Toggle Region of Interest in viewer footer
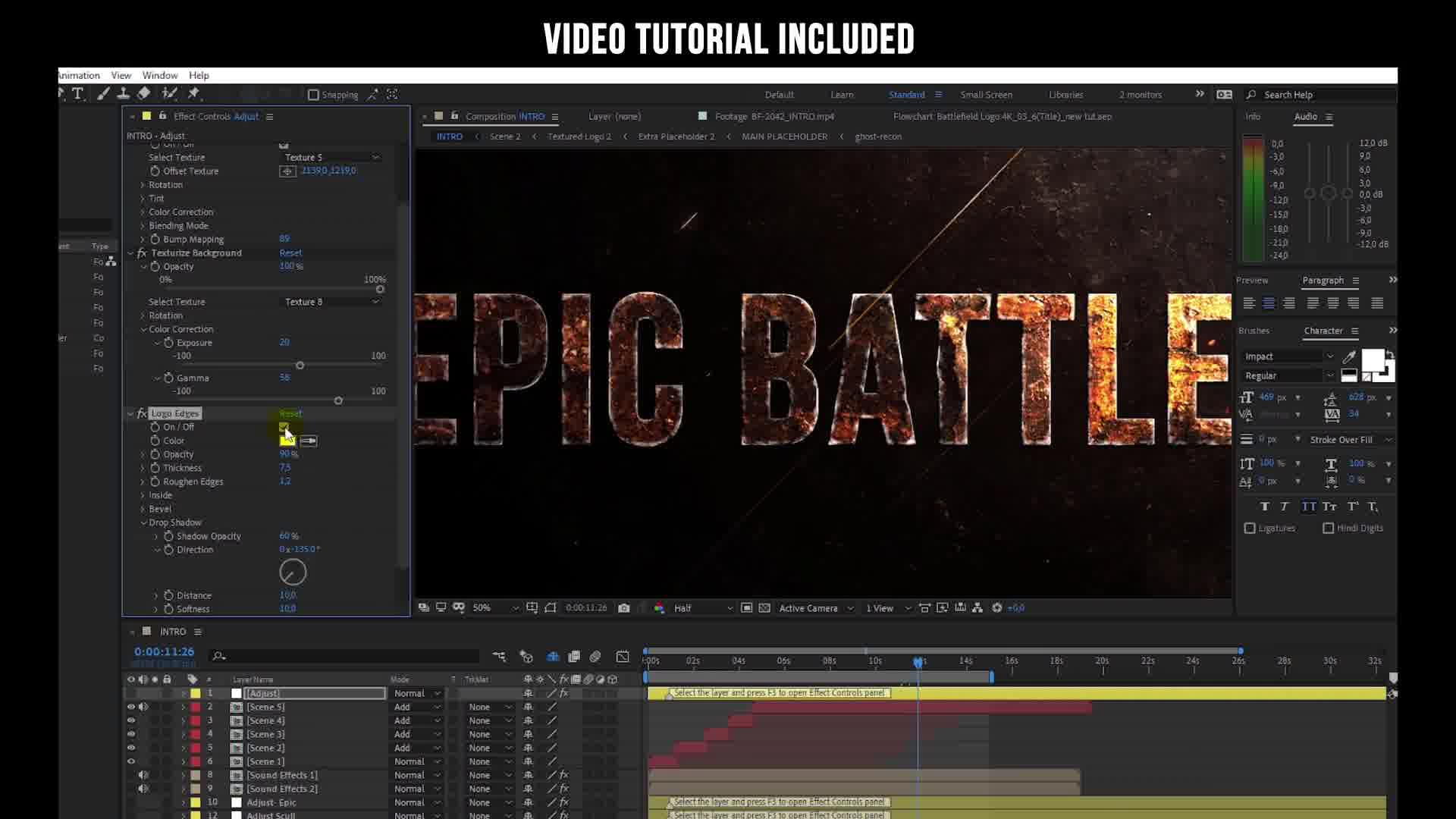Screen dimensions: 1456x819 point(746,608)
